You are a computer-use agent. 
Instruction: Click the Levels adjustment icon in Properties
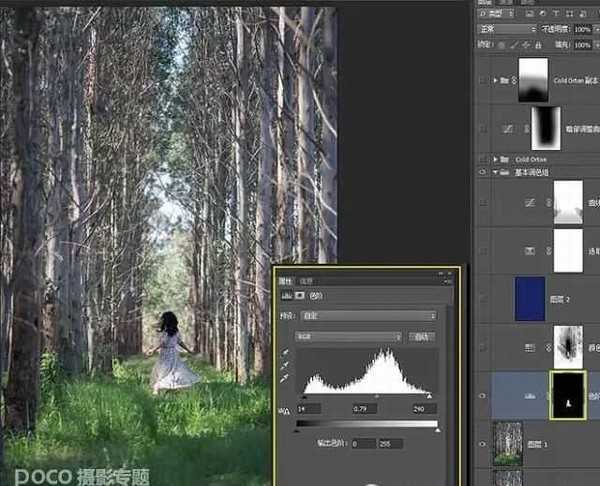point(287,296)
